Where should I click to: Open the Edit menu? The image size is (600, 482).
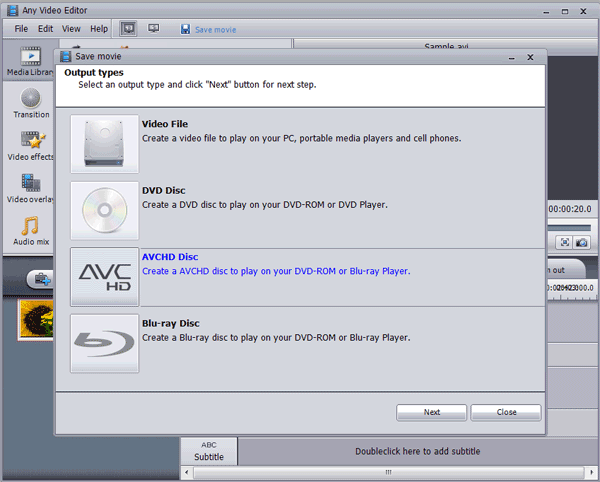point(45,29)
